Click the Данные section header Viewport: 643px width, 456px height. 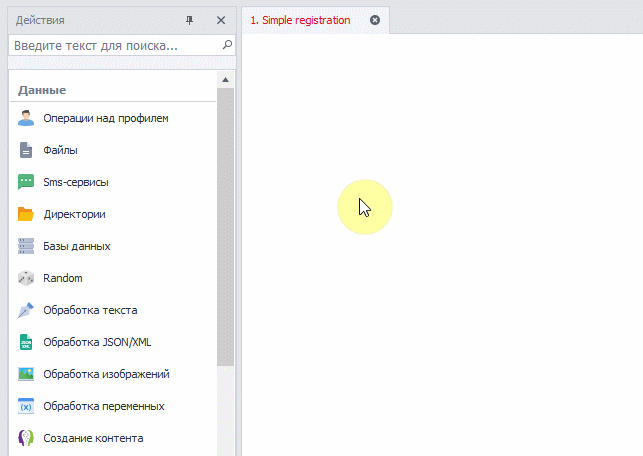42,90
